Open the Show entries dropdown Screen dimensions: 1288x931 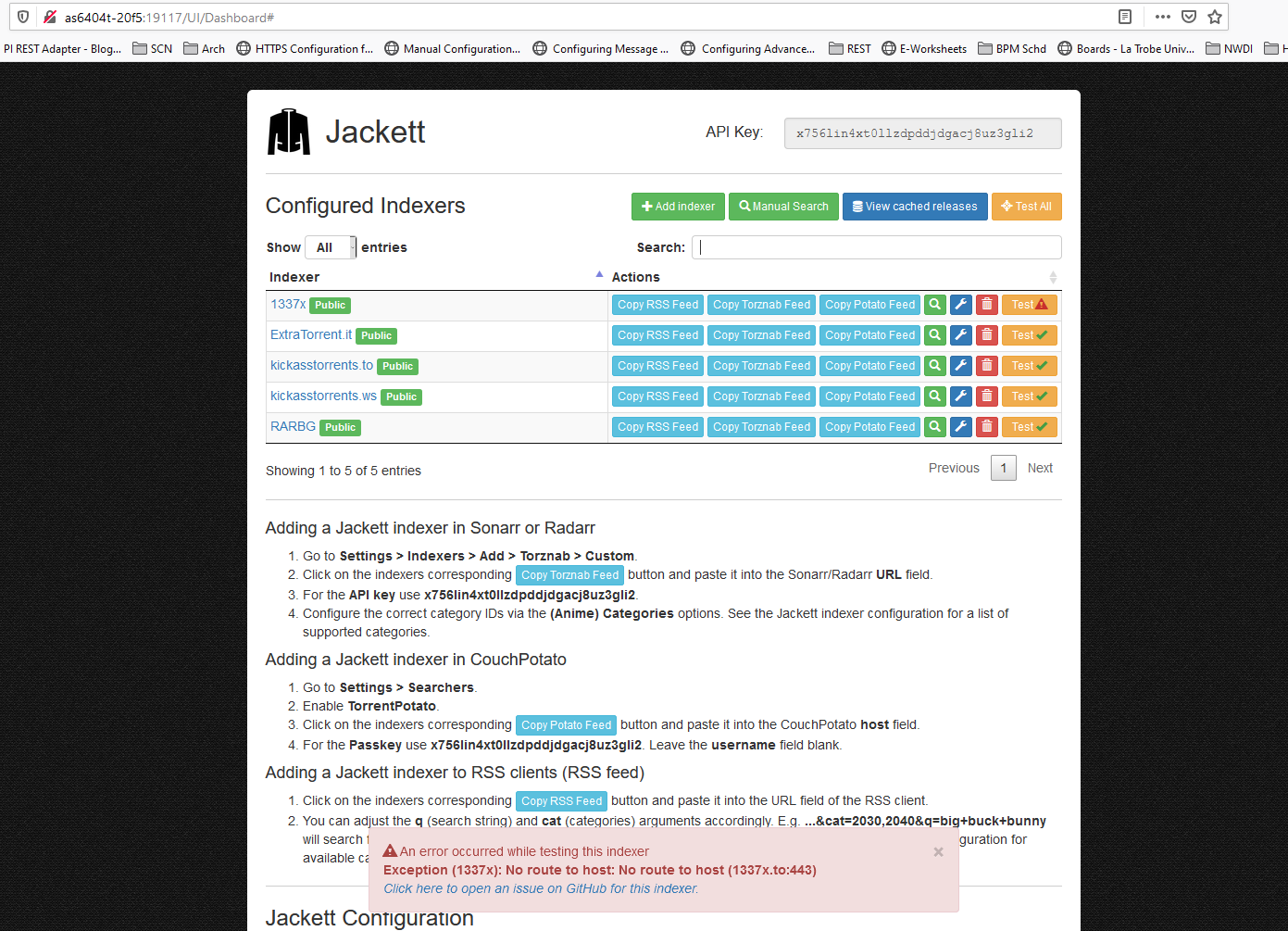331,247
